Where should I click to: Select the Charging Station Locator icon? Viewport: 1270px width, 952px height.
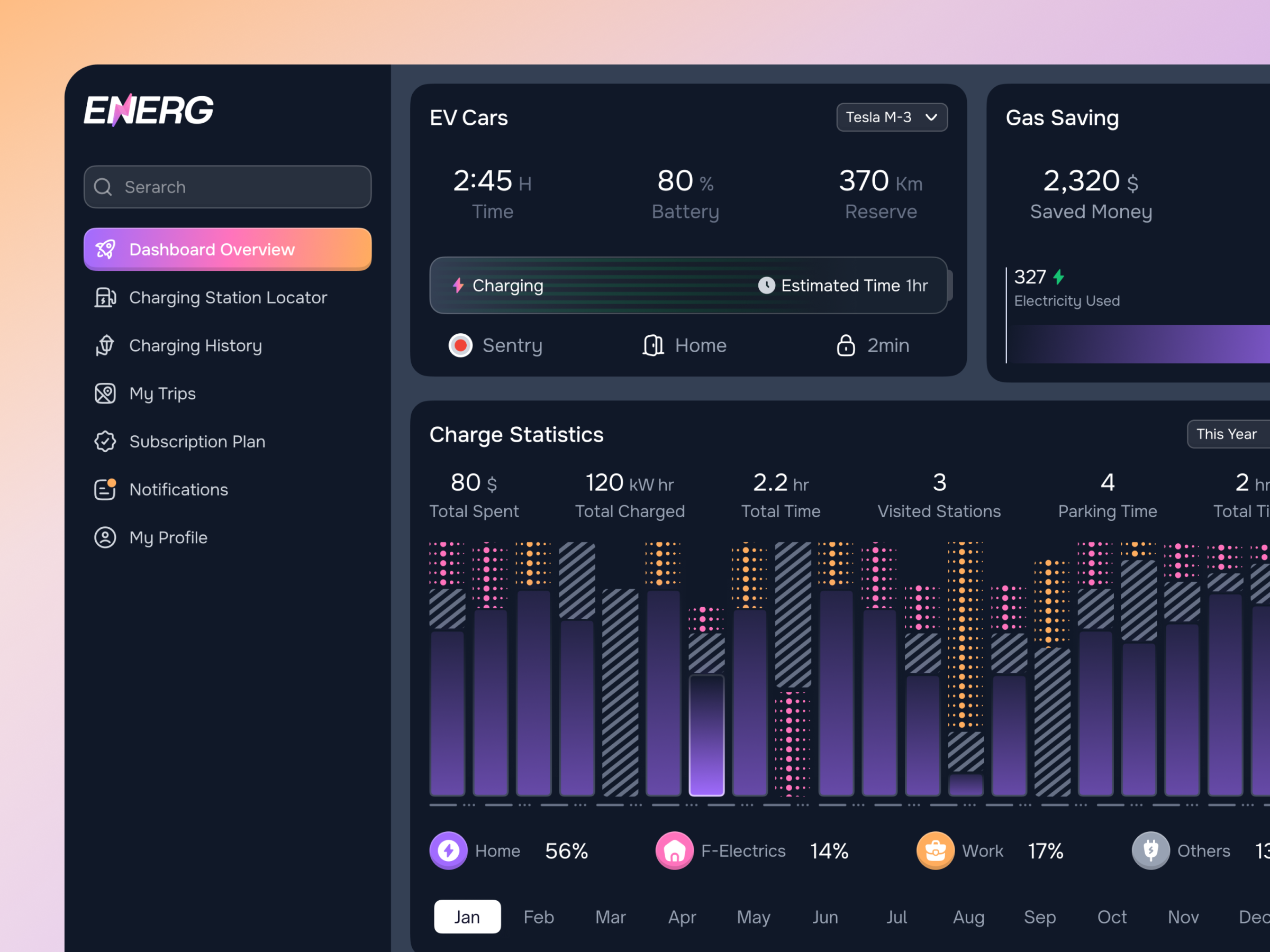click(x=106, y=298)
